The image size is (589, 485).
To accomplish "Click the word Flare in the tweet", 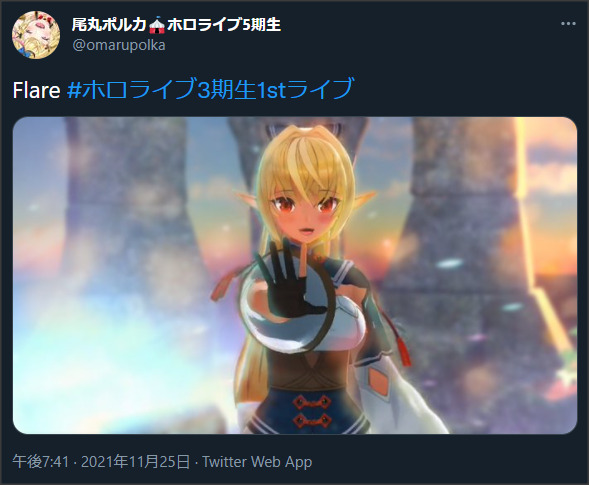I will tap(36, 90).
